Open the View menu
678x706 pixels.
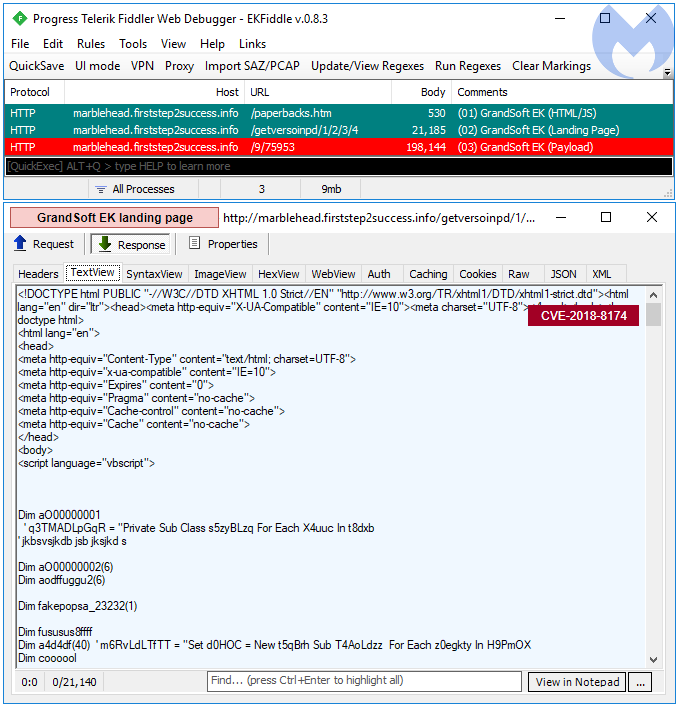click(x=173, y=44)
